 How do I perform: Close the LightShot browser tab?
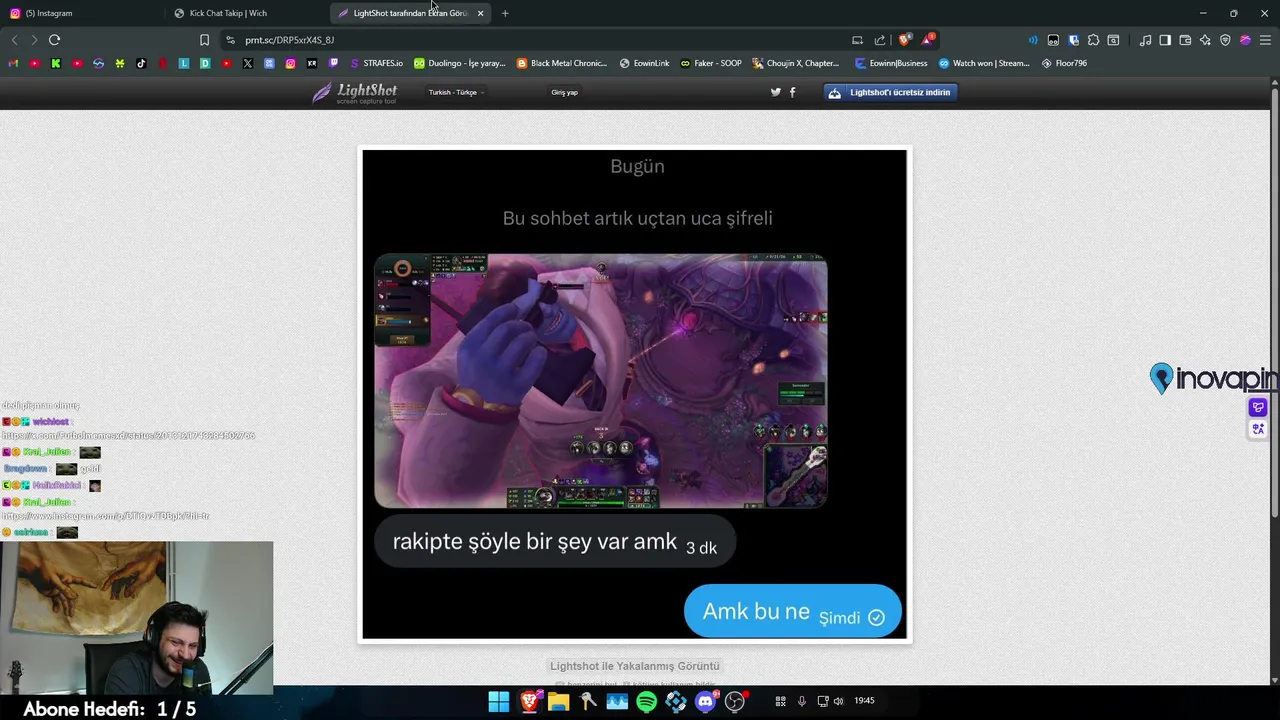pos(481,13)
